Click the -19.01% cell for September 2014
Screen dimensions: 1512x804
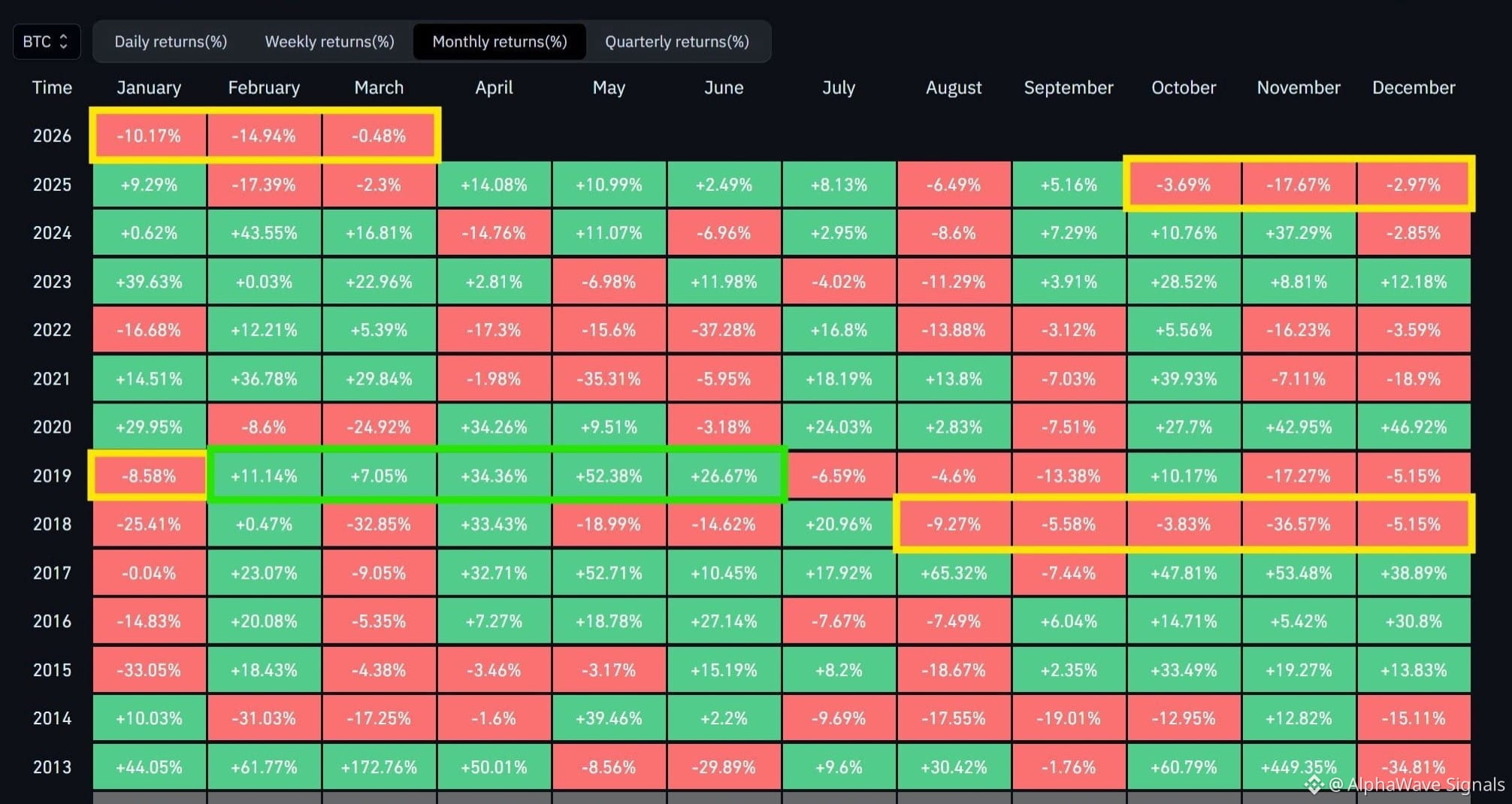1069,718
